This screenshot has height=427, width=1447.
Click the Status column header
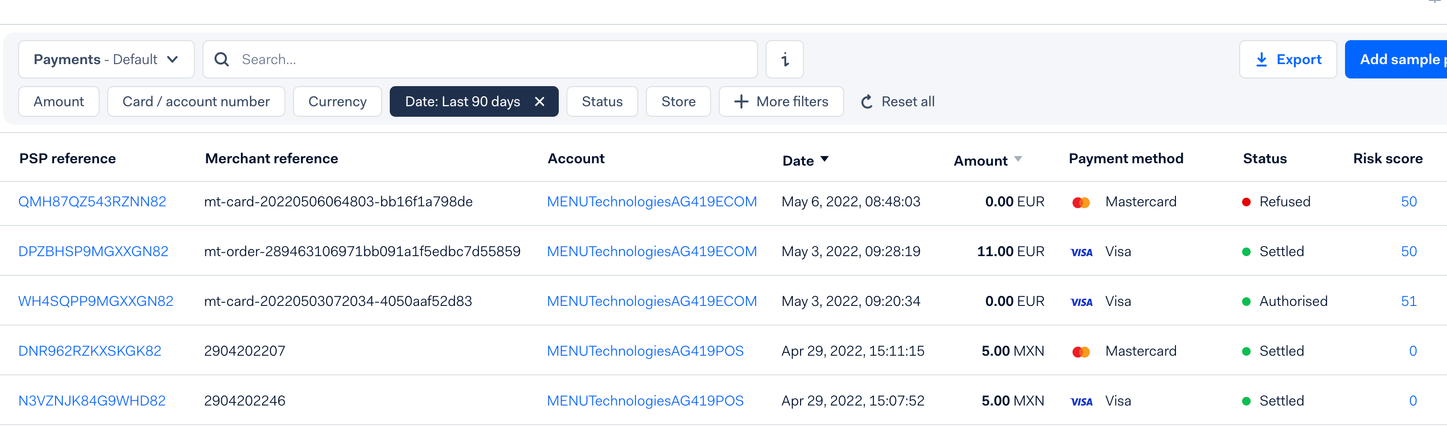click(1265, 158)
